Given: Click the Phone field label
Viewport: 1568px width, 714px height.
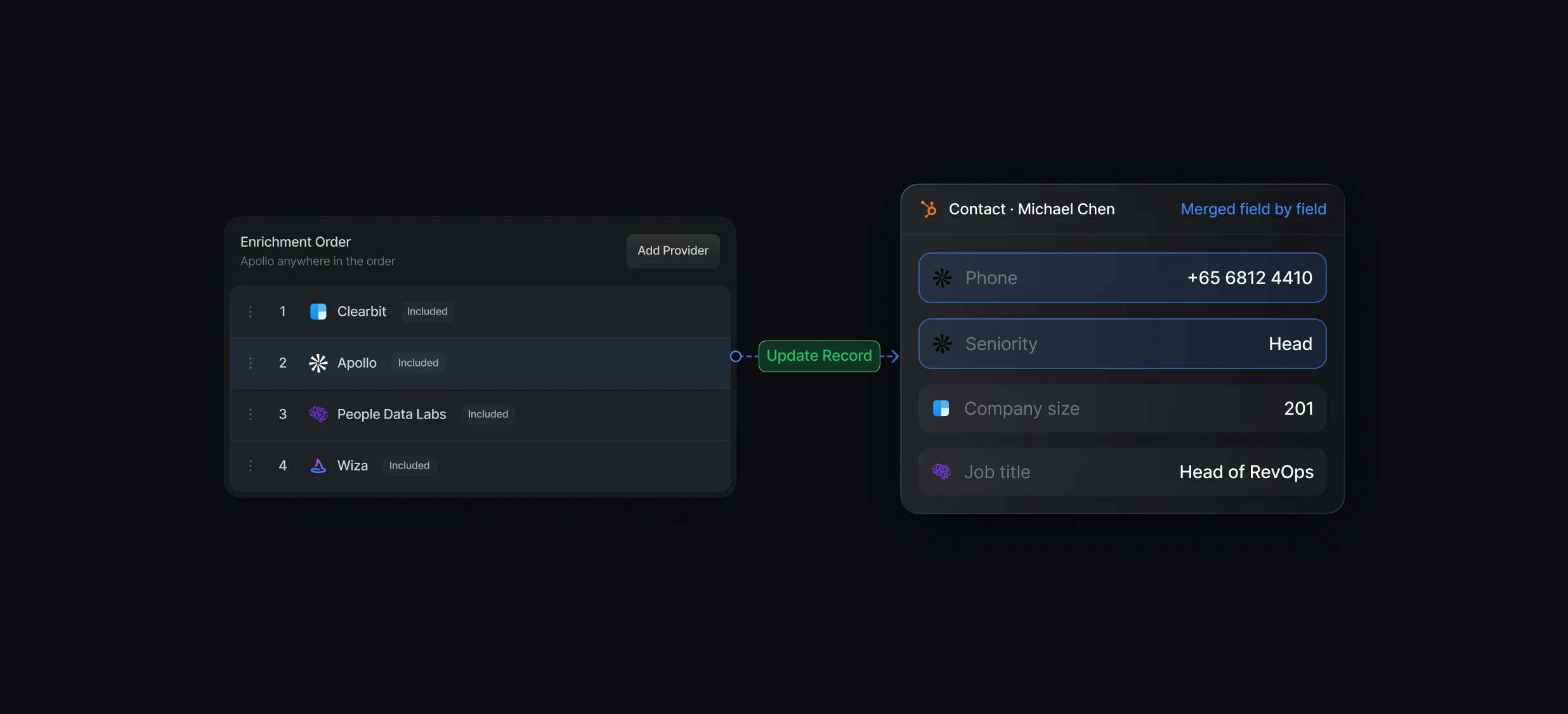Looking at the screenshot, I should pyautogui.click(x=991, y=278).
